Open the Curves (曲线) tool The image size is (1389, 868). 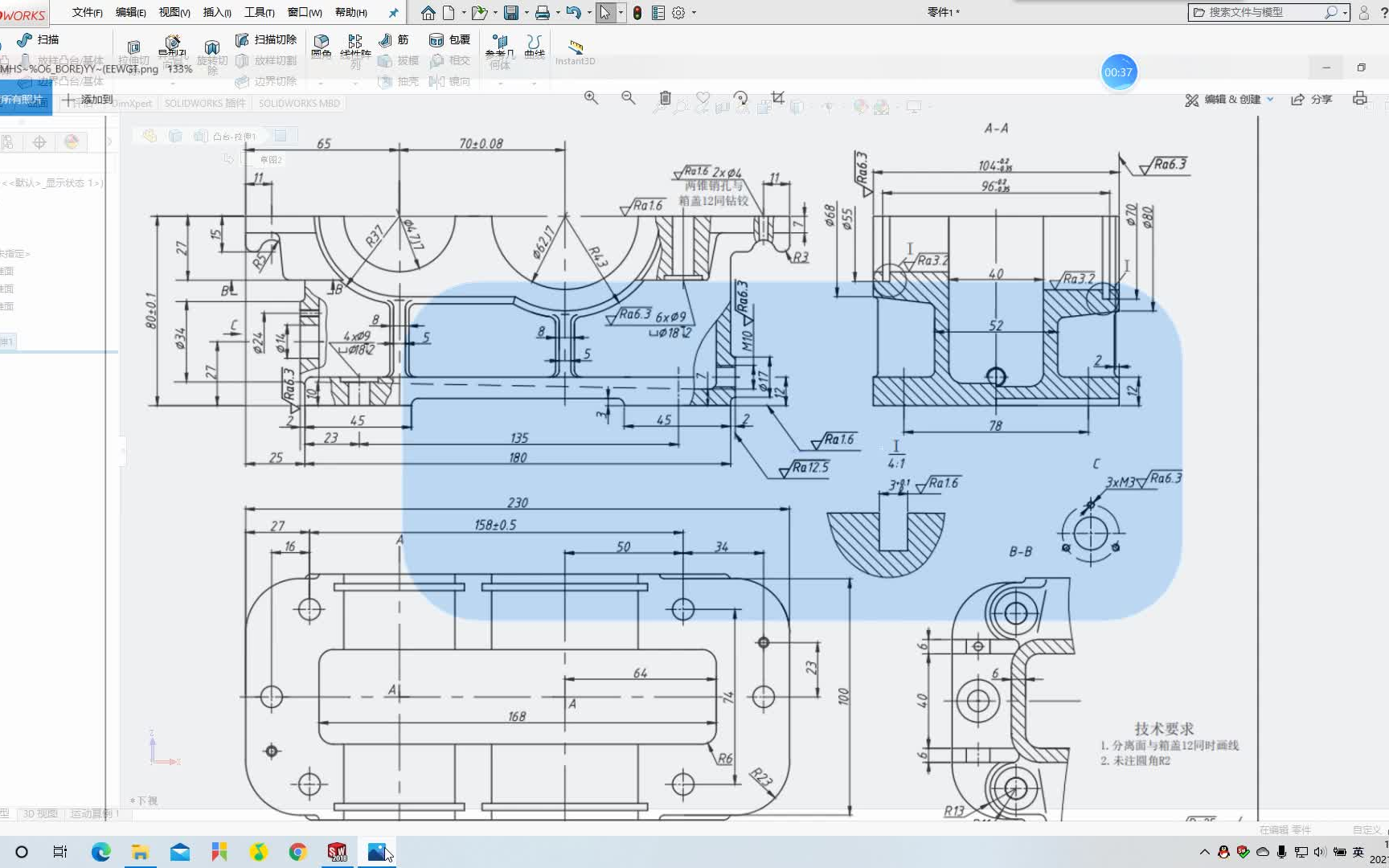(x=535, y=47)
